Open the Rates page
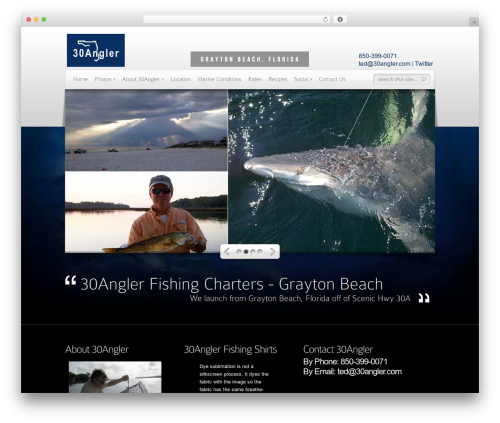 pos(255,79)
